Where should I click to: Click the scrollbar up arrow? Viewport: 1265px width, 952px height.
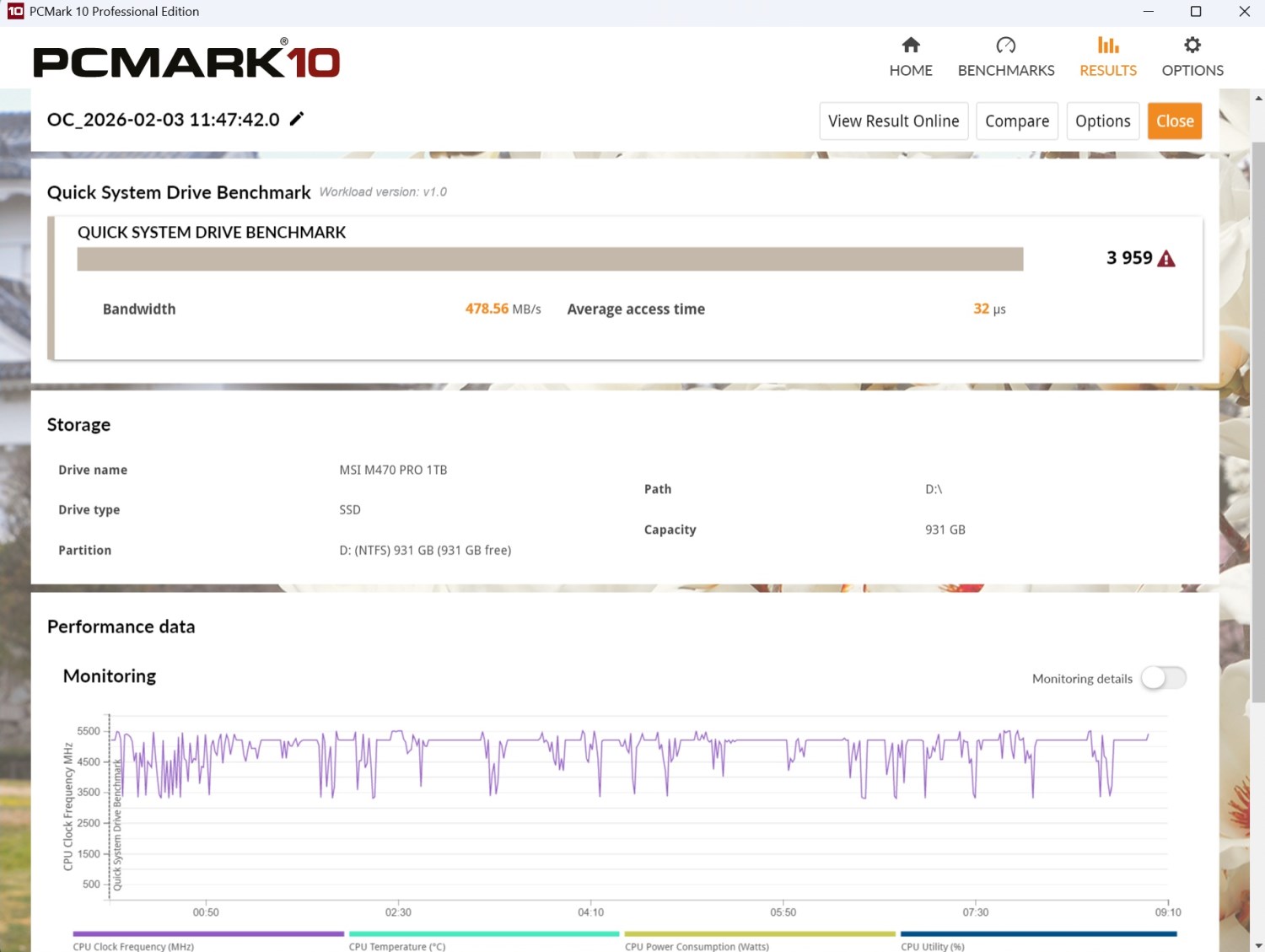coord(1258,97)
